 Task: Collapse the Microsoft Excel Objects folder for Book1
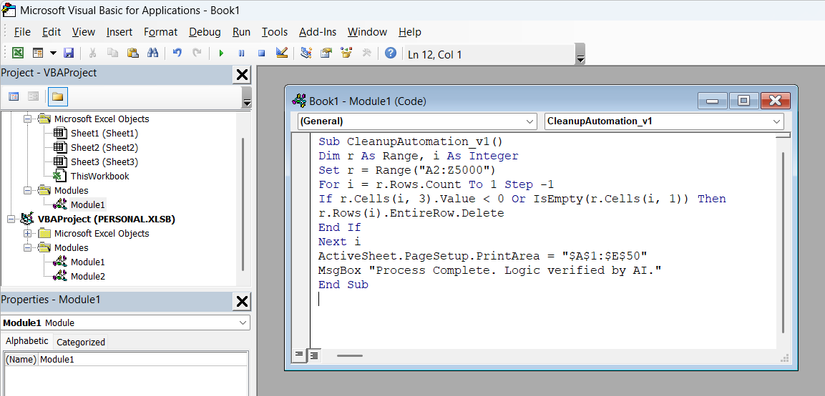tap(27, 119)
